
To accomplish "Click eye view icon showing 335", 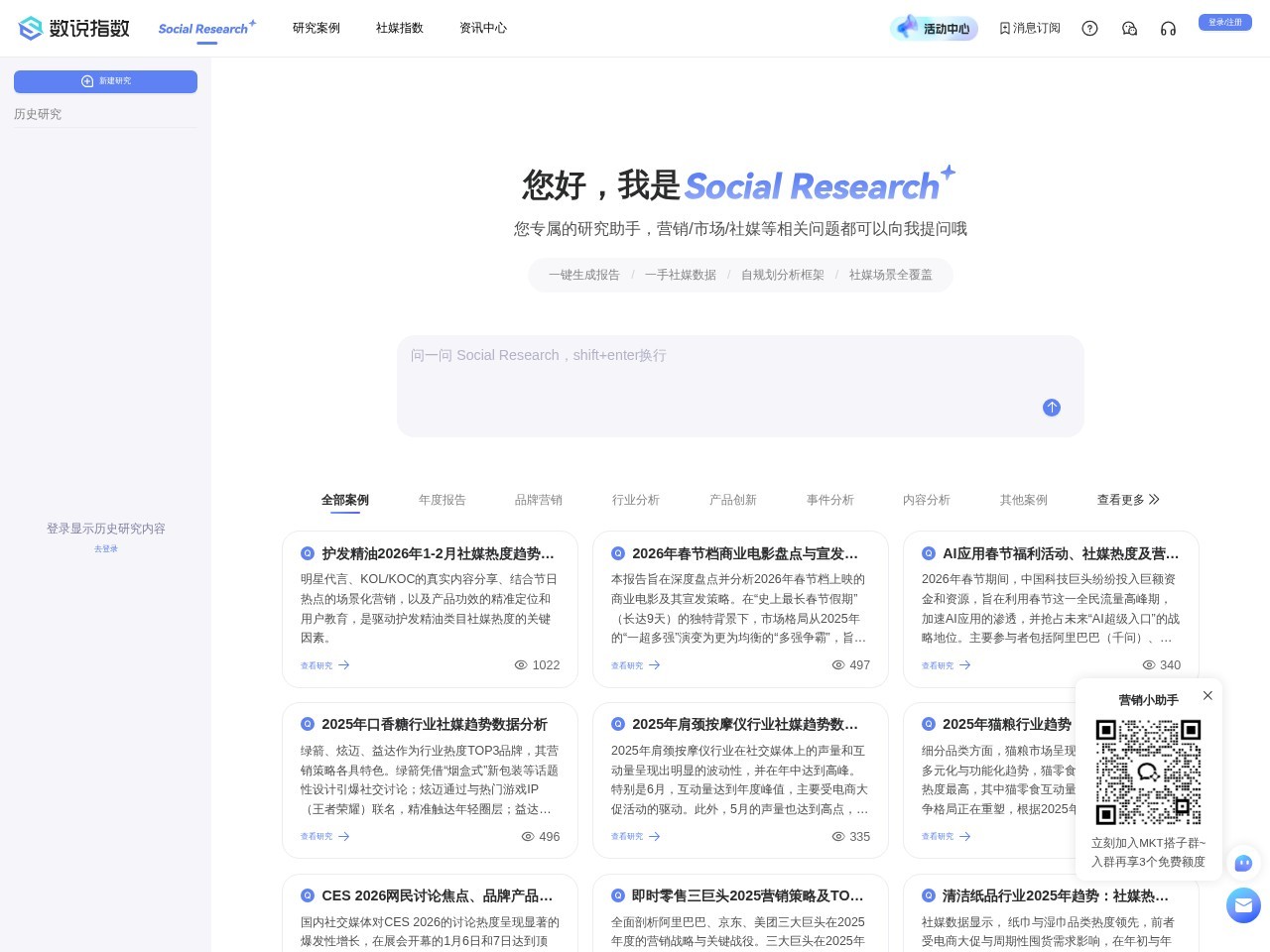I will (838, 836).
